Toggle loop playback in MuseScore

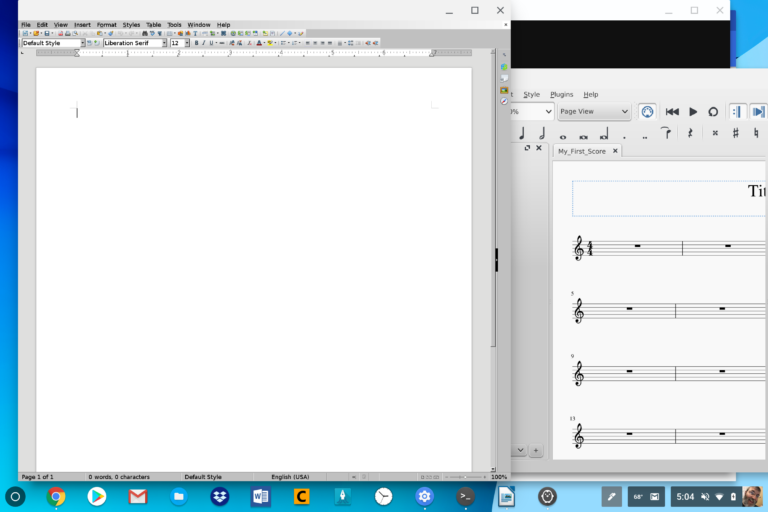(x=713, y=112)
